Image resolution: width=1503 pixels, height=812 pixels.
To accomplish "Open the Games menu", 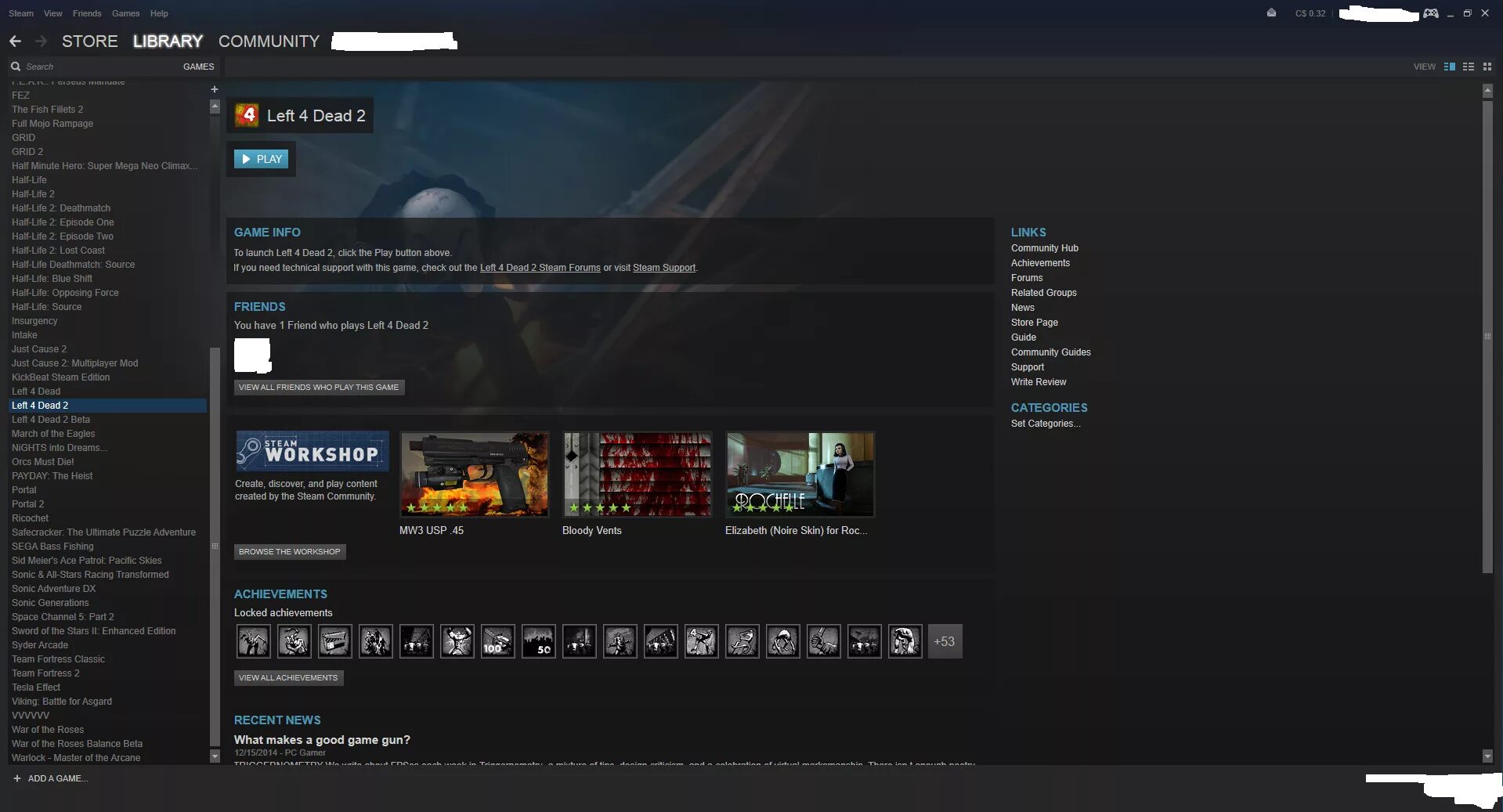I will [x=125, y=13].
